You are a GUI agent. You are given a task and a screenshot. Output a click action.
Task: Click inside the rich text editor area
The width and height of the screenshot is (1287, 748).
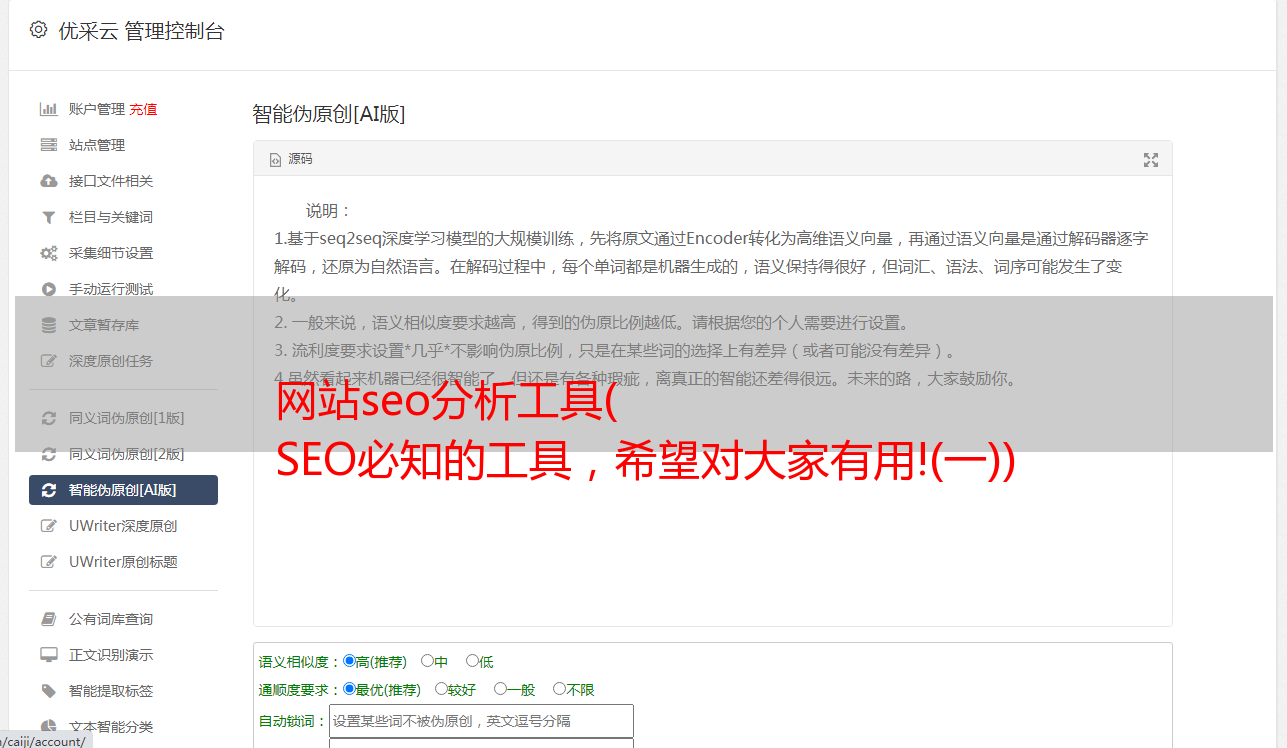[712, 400]
